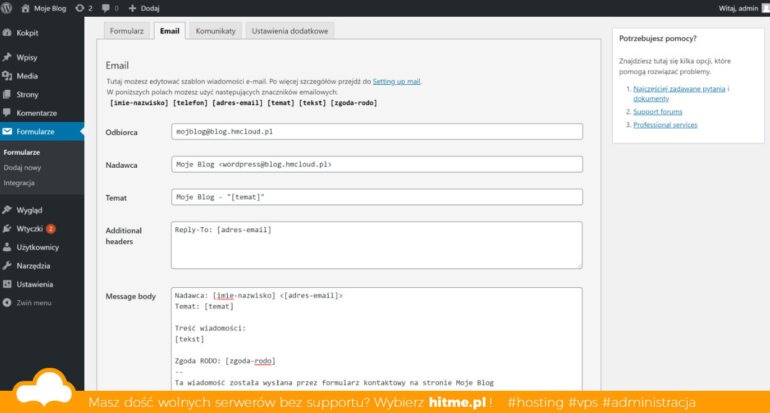Focus the Message body textarea
770x413 pixels.
coord(377,339)
